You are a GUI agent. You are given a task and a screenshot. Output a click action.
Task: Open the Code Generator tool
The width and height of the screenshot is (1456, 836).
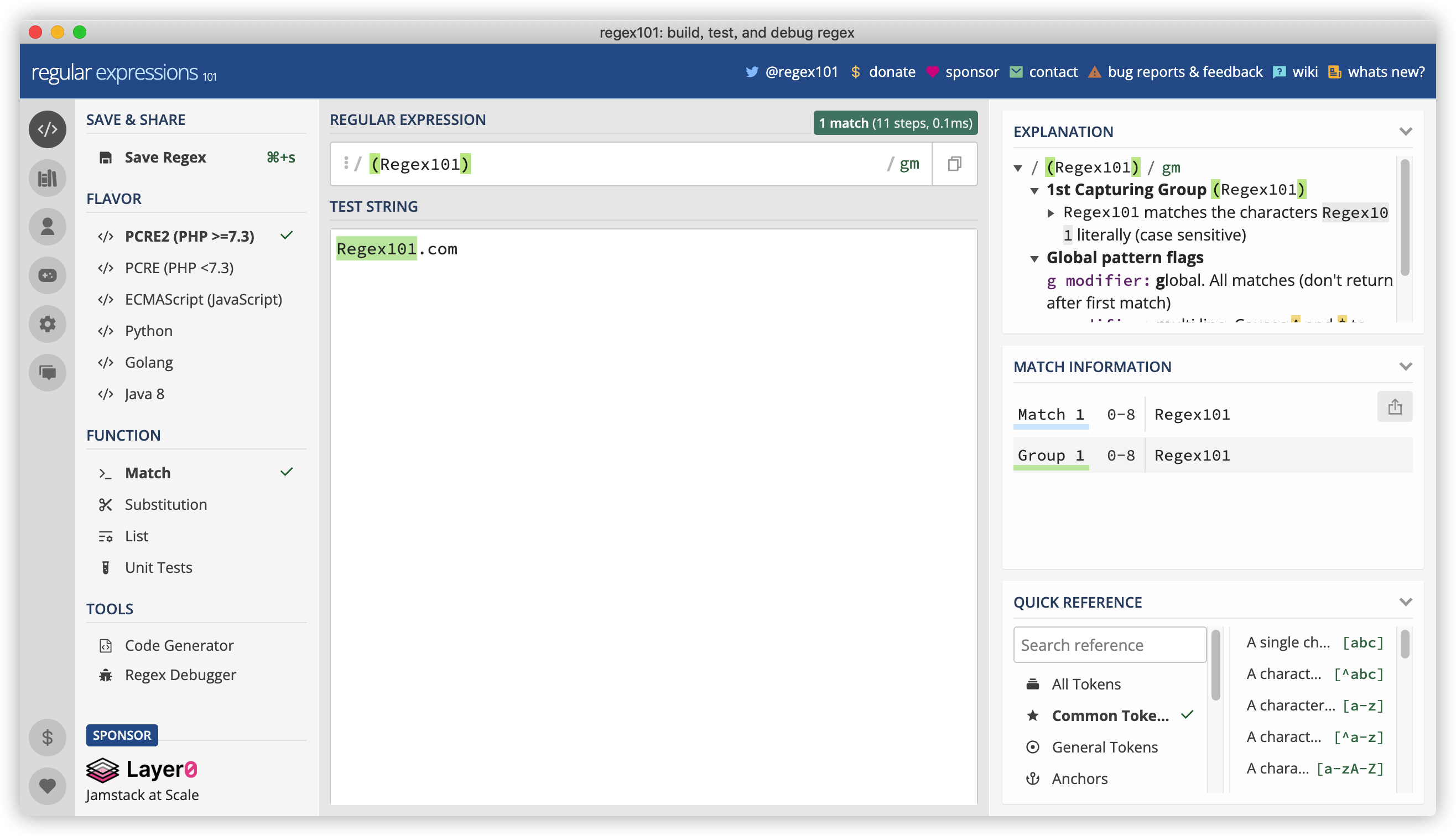click(x=179, y=645)
